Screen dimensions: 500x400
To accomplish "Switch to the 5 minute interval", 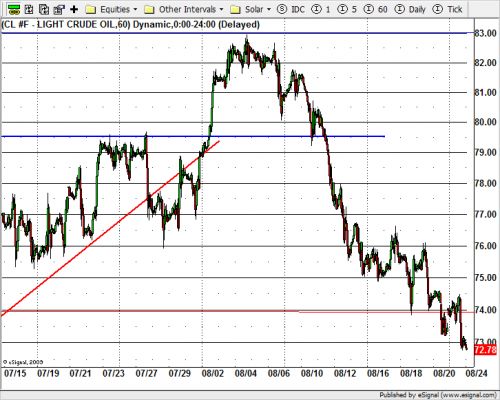I will (347, 9).
